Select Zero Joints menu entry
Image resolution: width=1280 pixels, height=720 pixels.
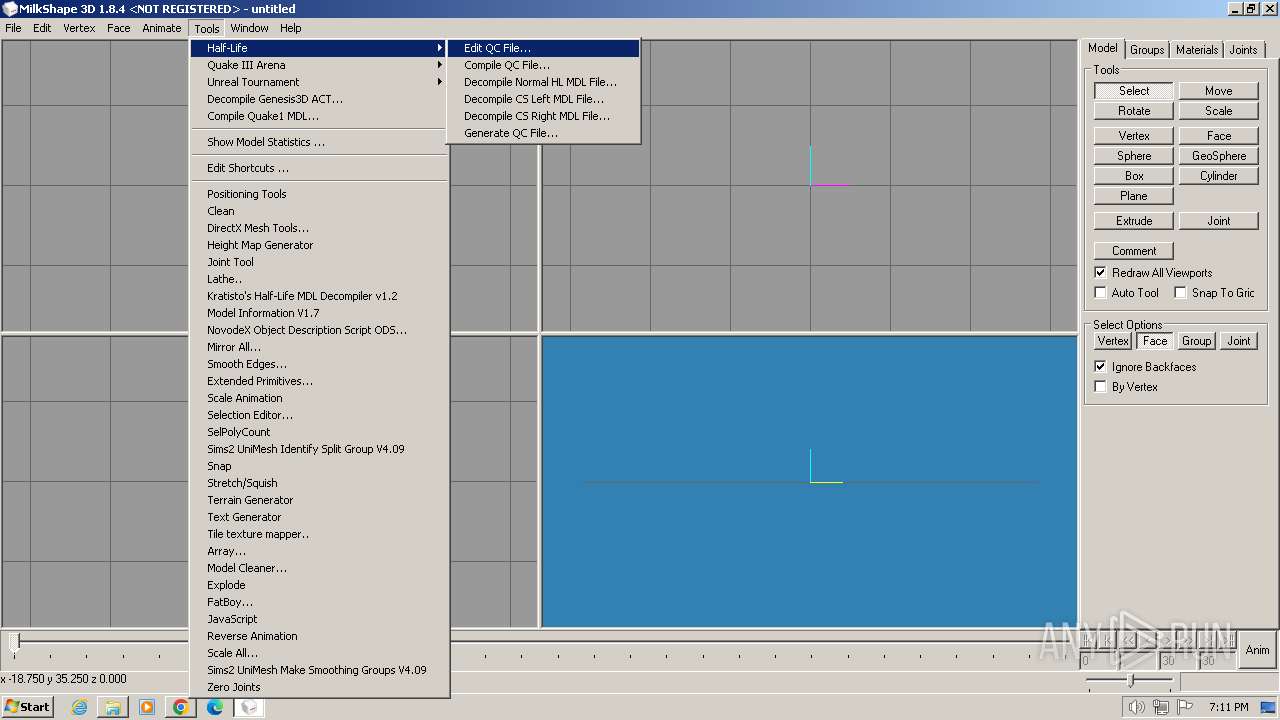point(319,687)
